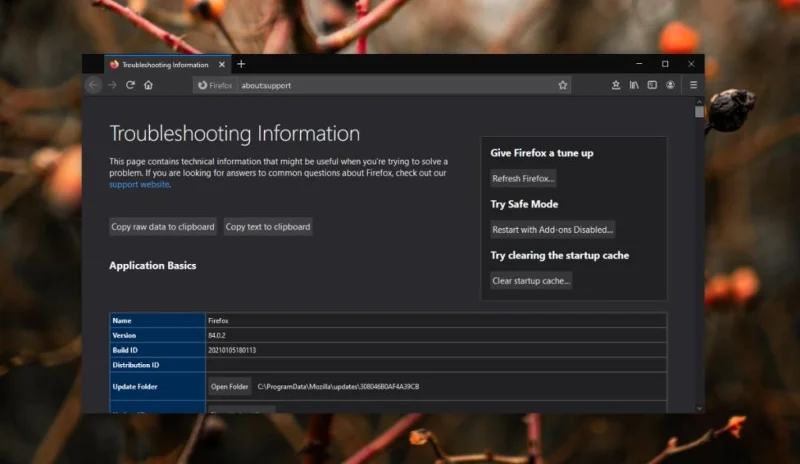Click the Application Basics heading
This screenshot has height=464, width=800.
(153, 265)
